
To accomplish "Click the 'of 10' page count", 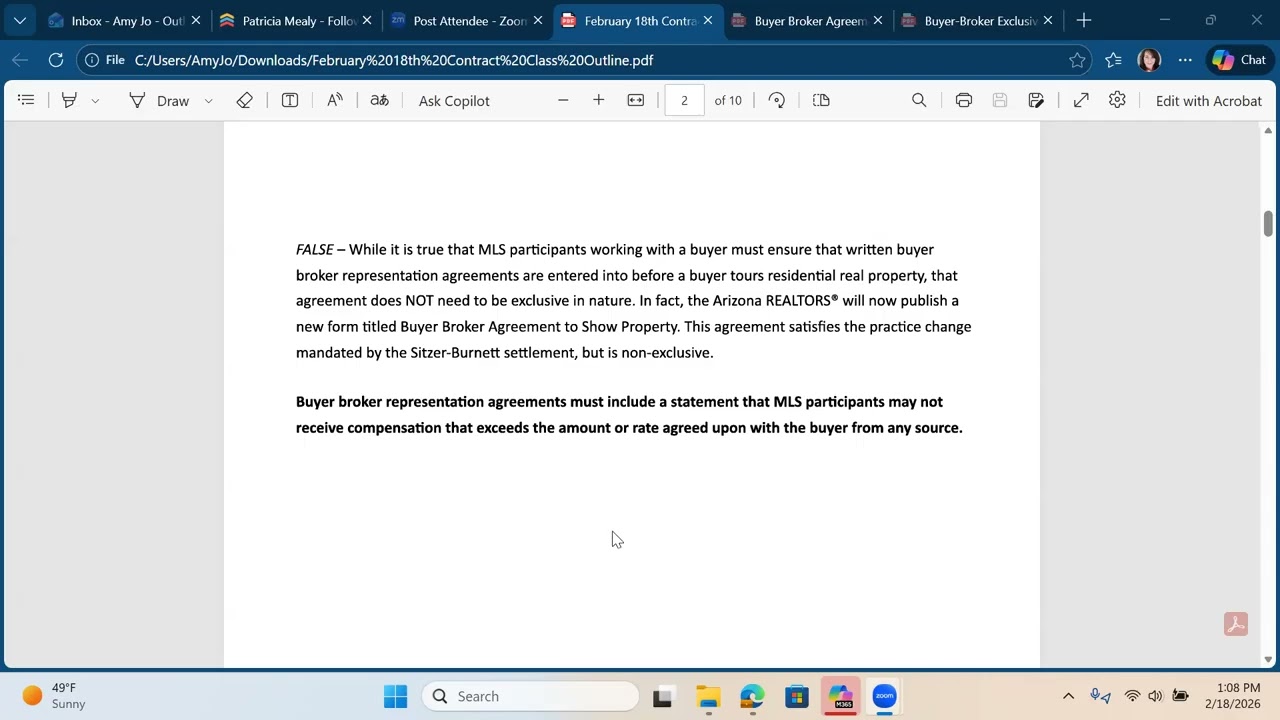I will pyautogui.click(x=728, y=100).
